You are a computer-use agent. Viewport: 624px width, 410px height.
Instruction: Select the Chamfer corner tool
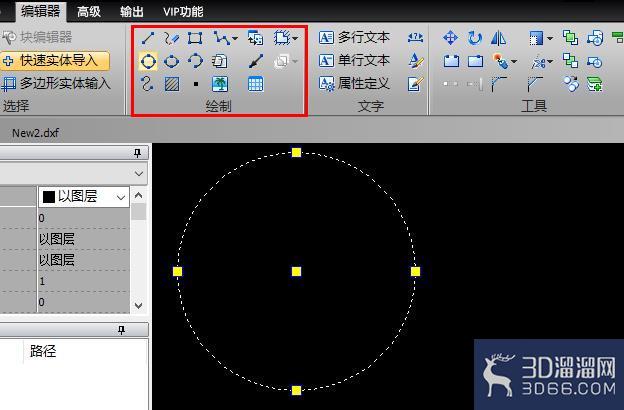[x=534, y=84]
